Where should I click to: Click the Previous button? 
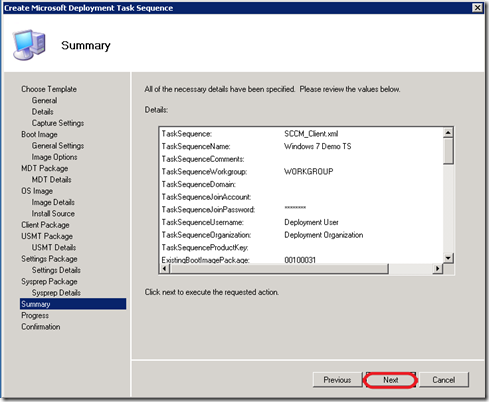[337, 380]
